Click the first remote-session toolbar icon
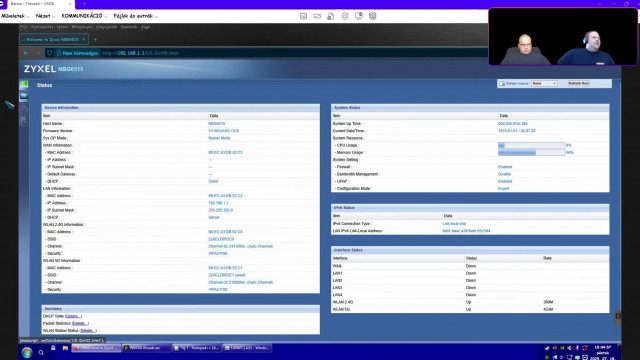Image resolution: width=640 pixels, height=360 pixels. (303, 16)
